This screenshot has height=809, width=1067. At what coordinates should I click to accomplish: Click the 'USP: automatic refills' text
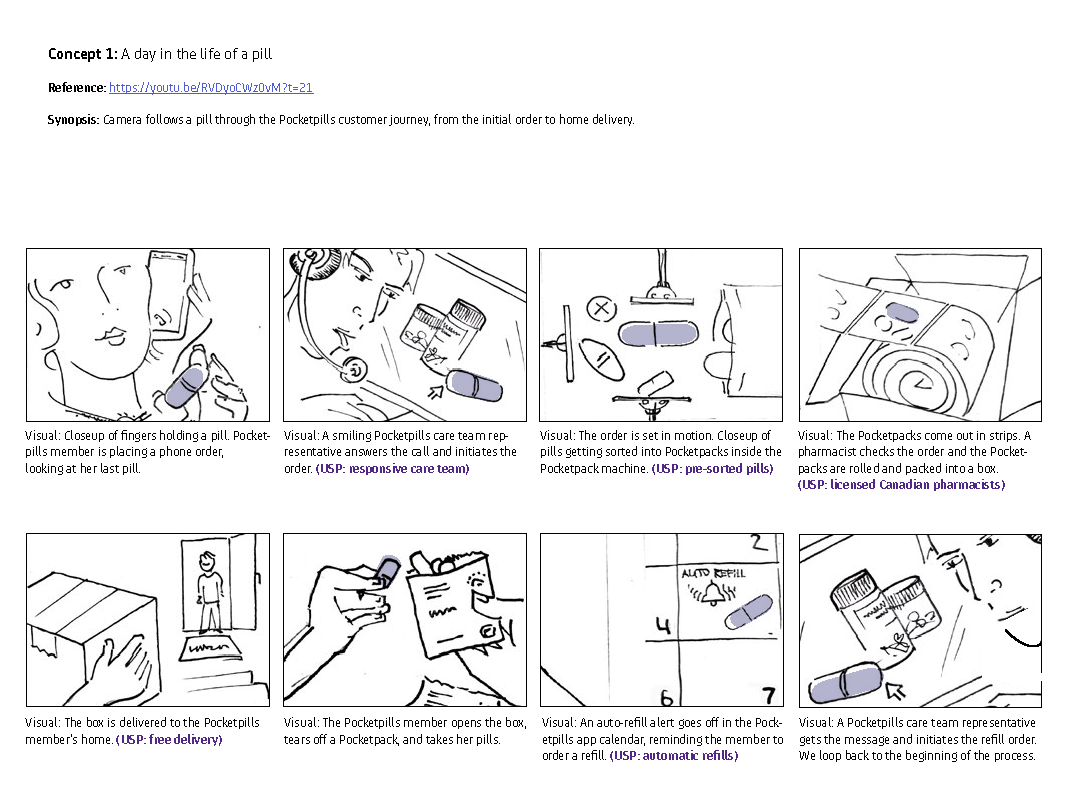point(674,756)
